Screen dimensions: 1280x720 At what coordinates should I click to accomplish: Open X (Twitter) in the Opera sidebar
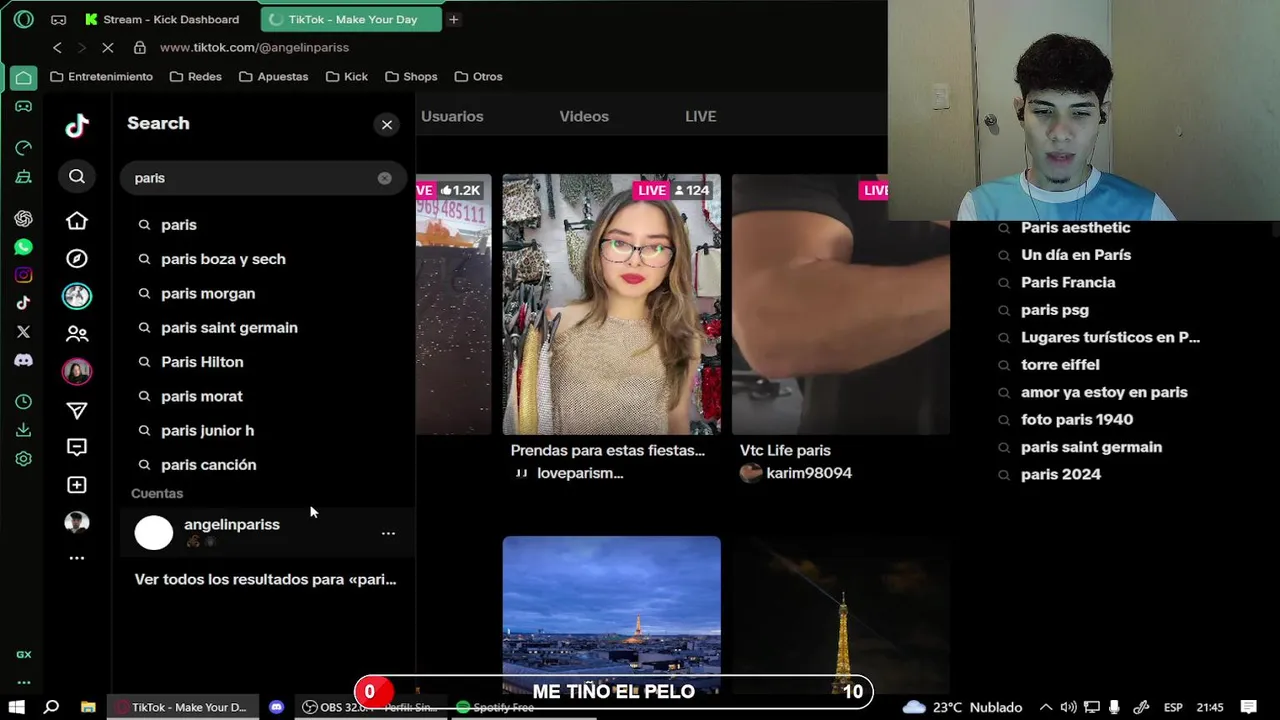[23, 331]
